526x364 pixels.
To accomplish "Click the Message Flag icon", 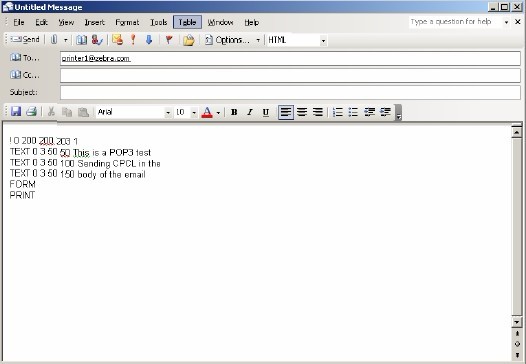I will tap(169, 40).
